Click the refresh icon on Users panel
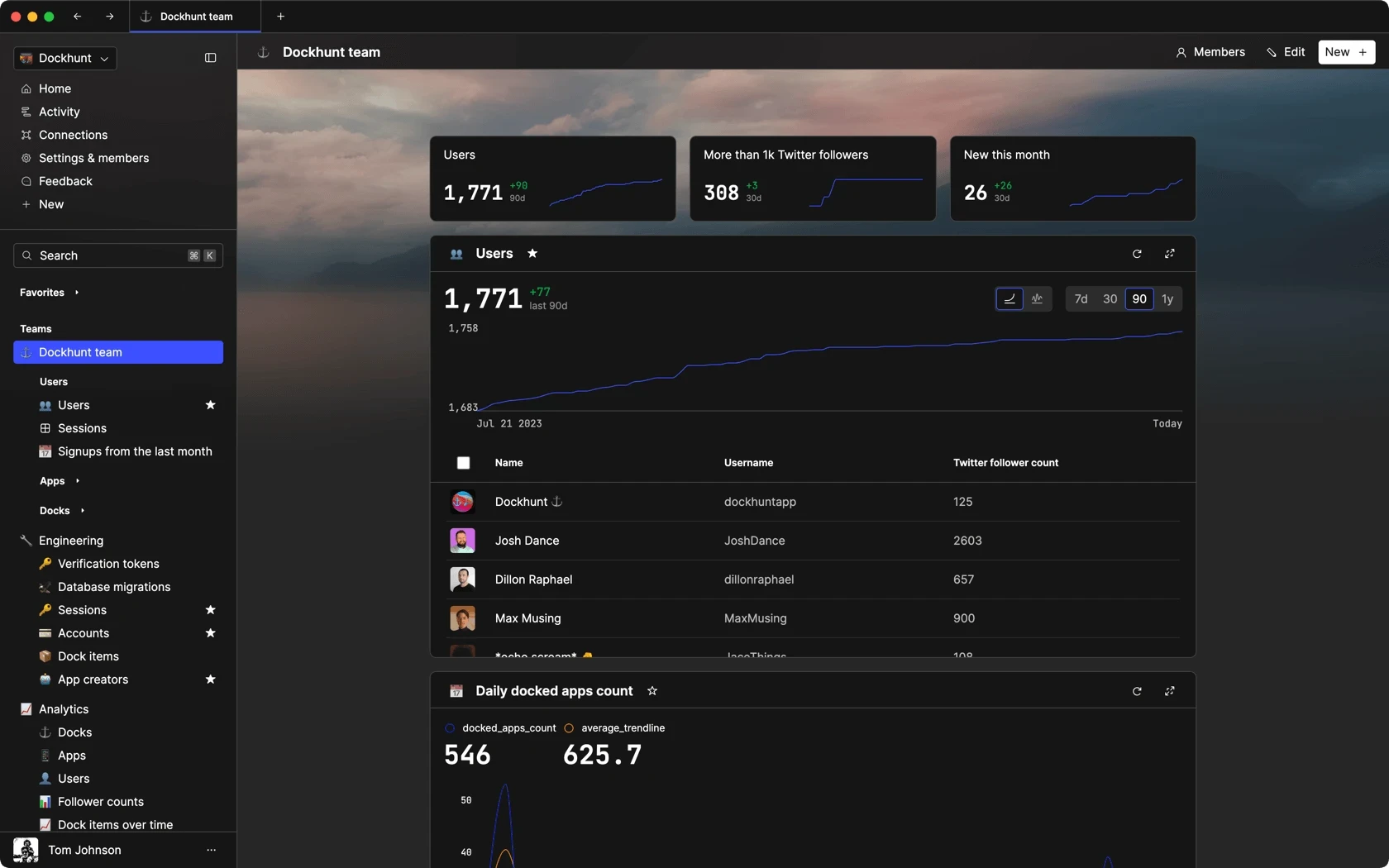1389x868 pixels. 1137,254
